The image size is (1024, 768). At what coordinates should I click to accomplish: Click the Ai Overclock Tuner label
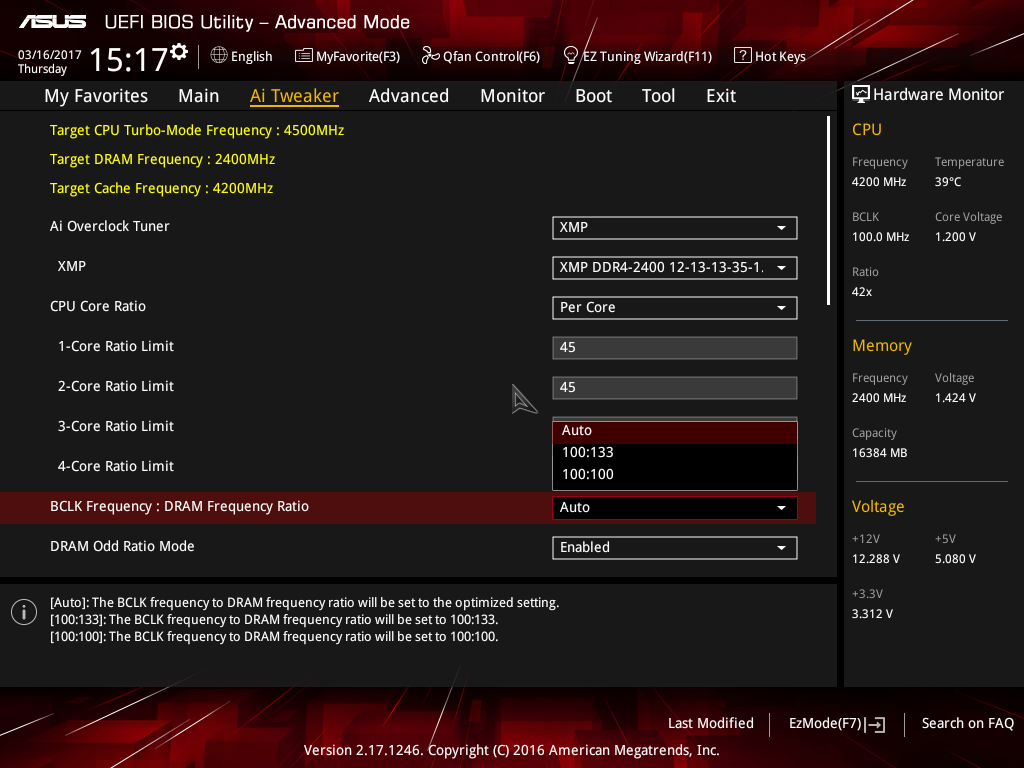coord(110,227)
